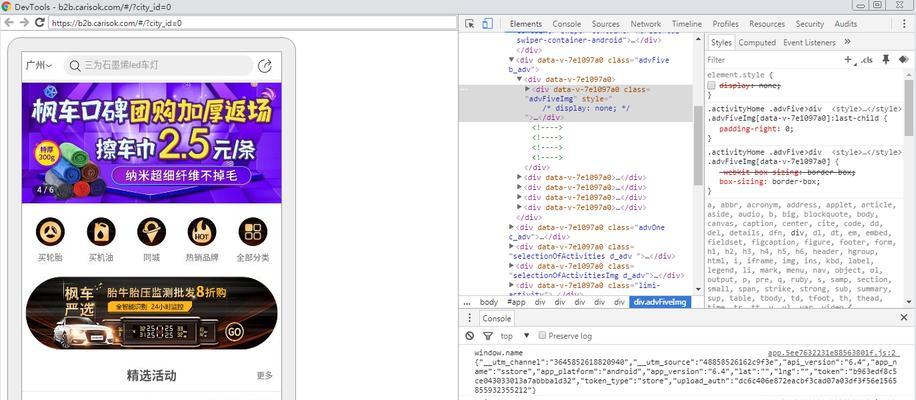The image size is (916, 400).
Task: Toggle the device toolbar icon
Action: point(487,24)
